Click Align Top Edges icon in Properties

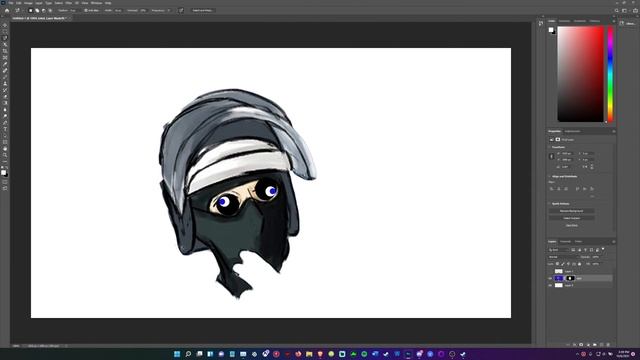[x=578, y=189]
